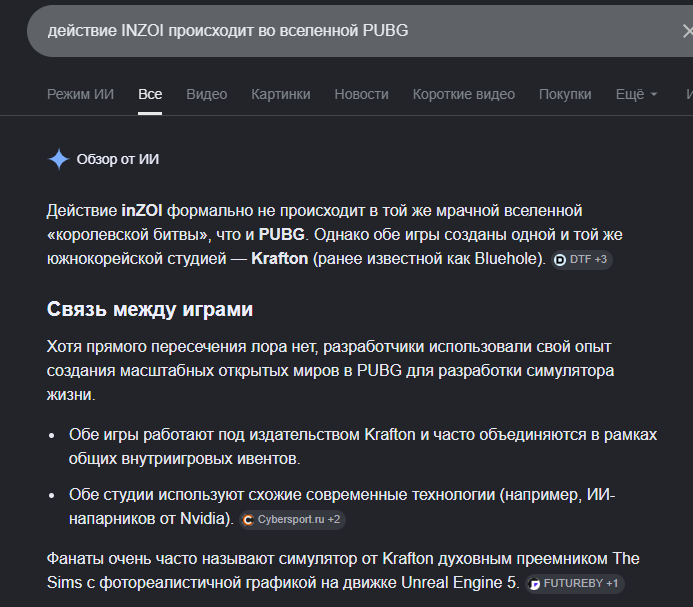Click the Cybersport.ru orange logo icon
Screen dimensions: 693x607
coord(248,520)
